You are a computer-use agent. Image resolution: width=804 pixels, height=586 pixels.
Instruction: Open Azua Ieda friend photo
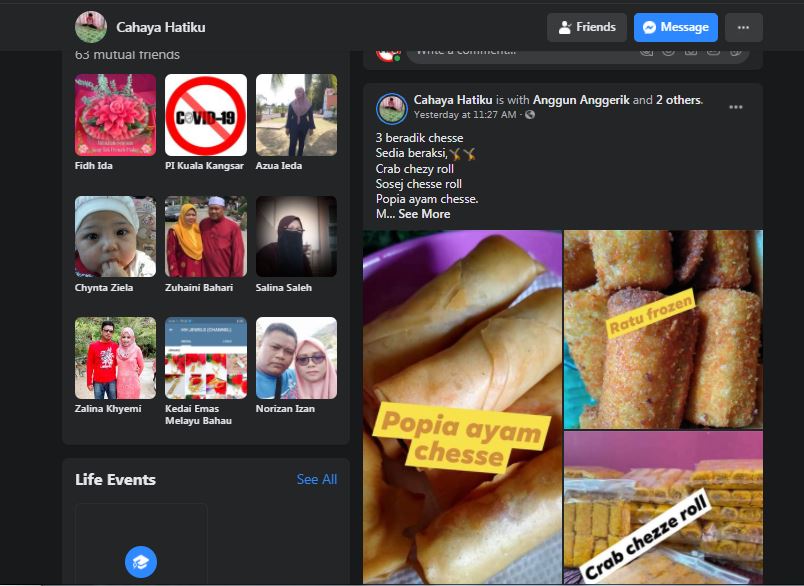coord(296,115)
